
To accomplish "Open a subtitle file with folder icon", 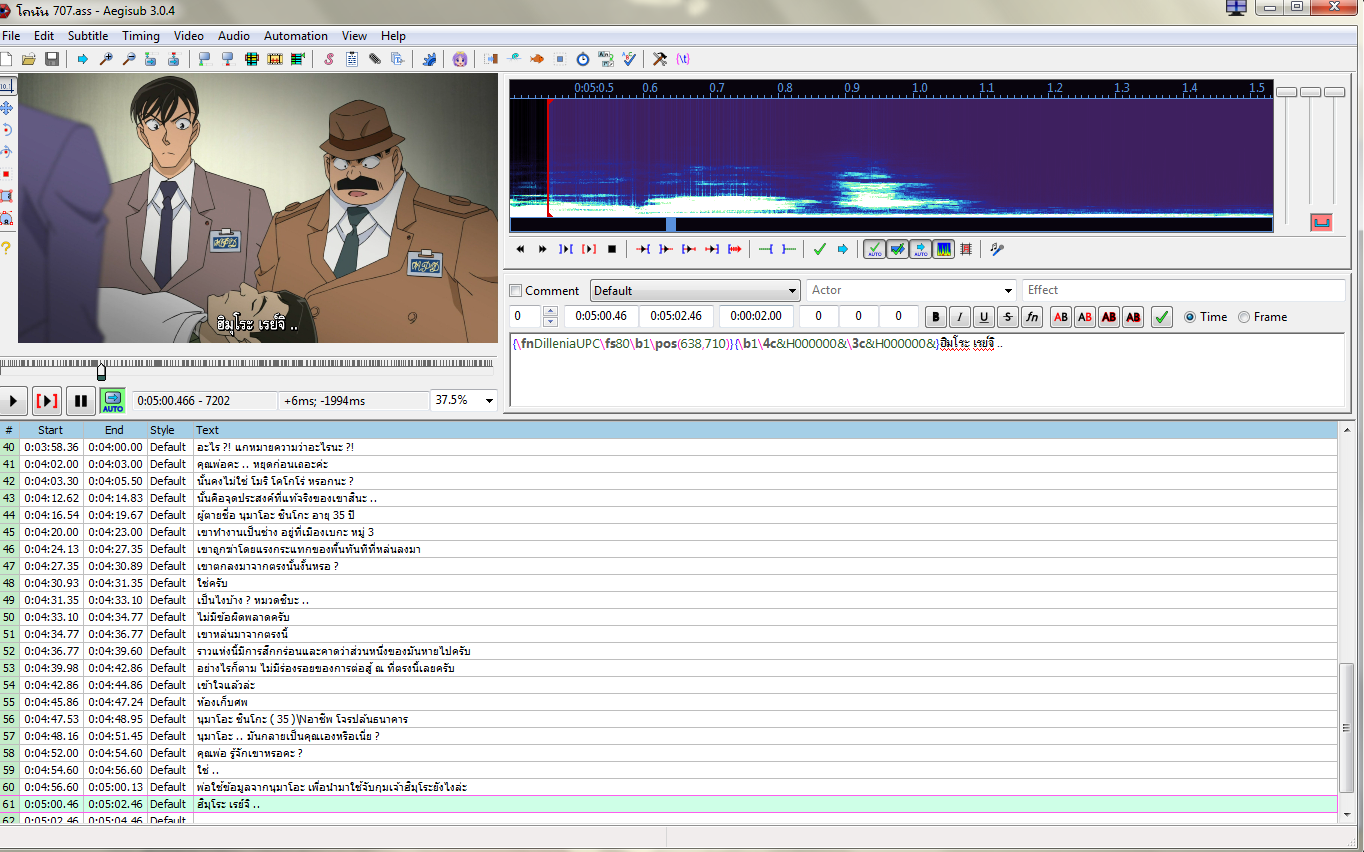I will click(29, 60).
